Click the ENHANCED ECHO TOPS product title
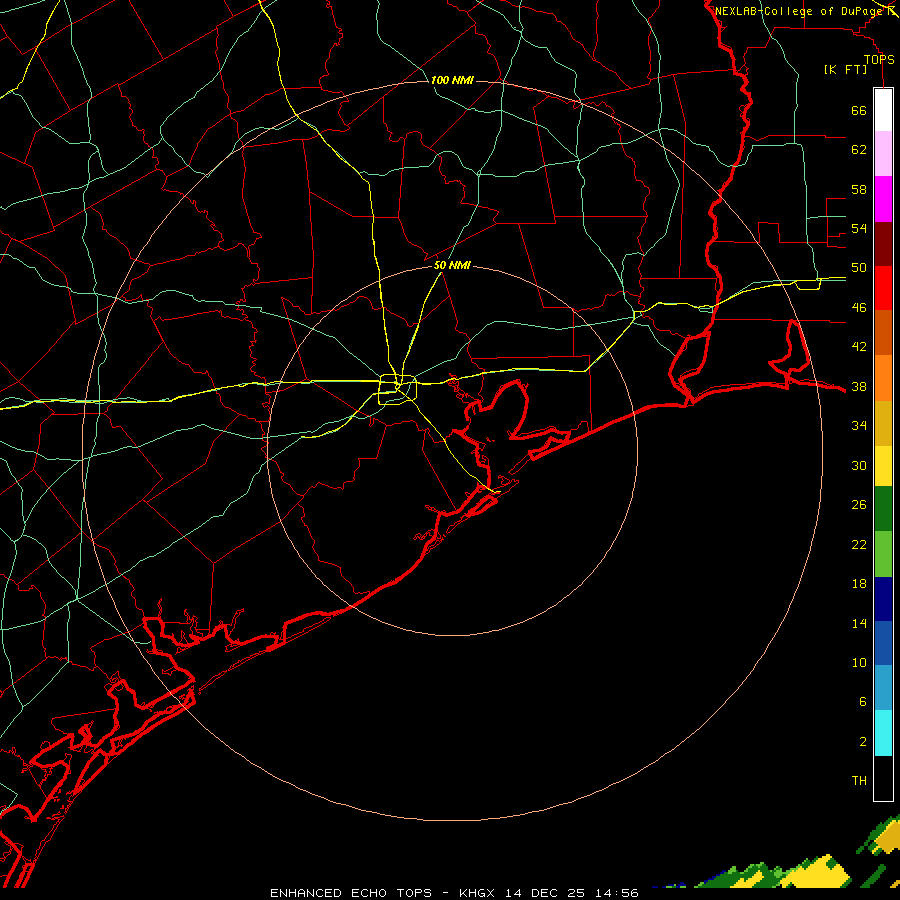The height and width of the screenshot is (900, 900). point(350,893)
